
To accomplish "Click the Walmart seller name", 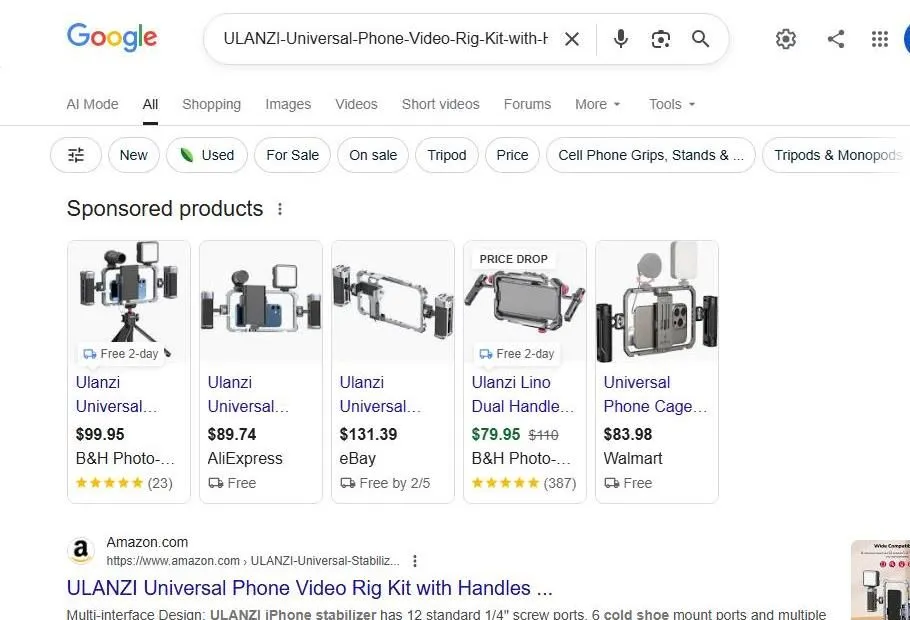I will (633, 459).
